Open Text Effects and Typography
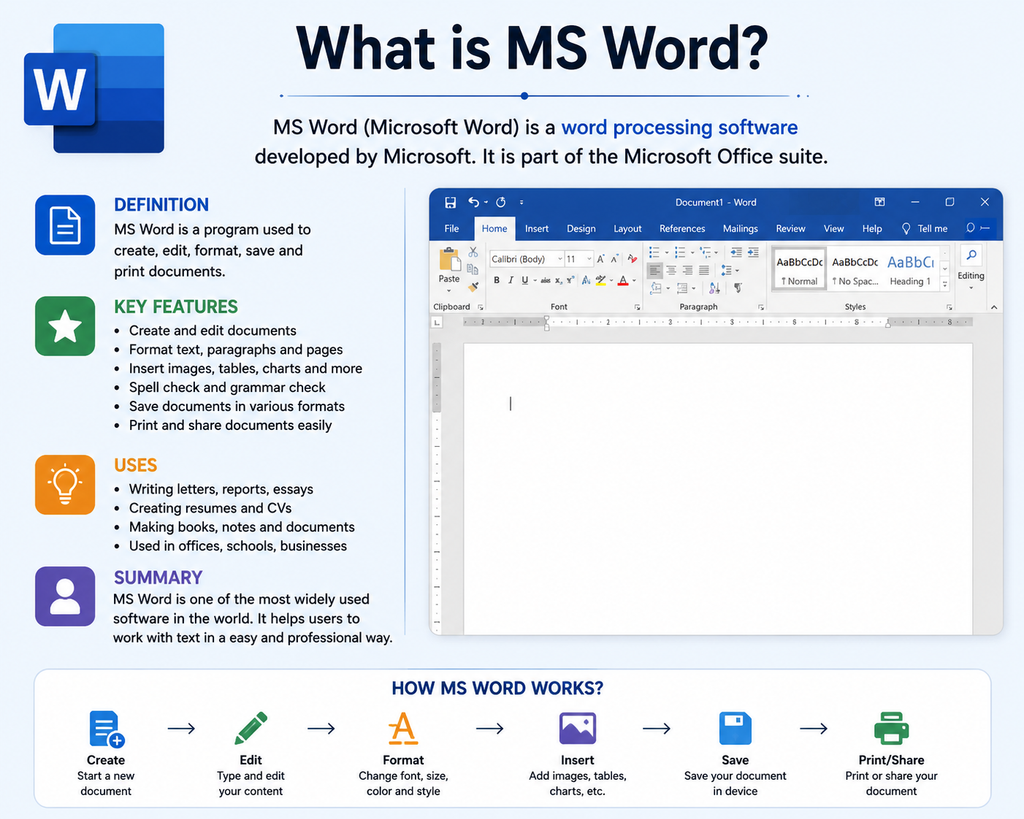 click(586, 280)
